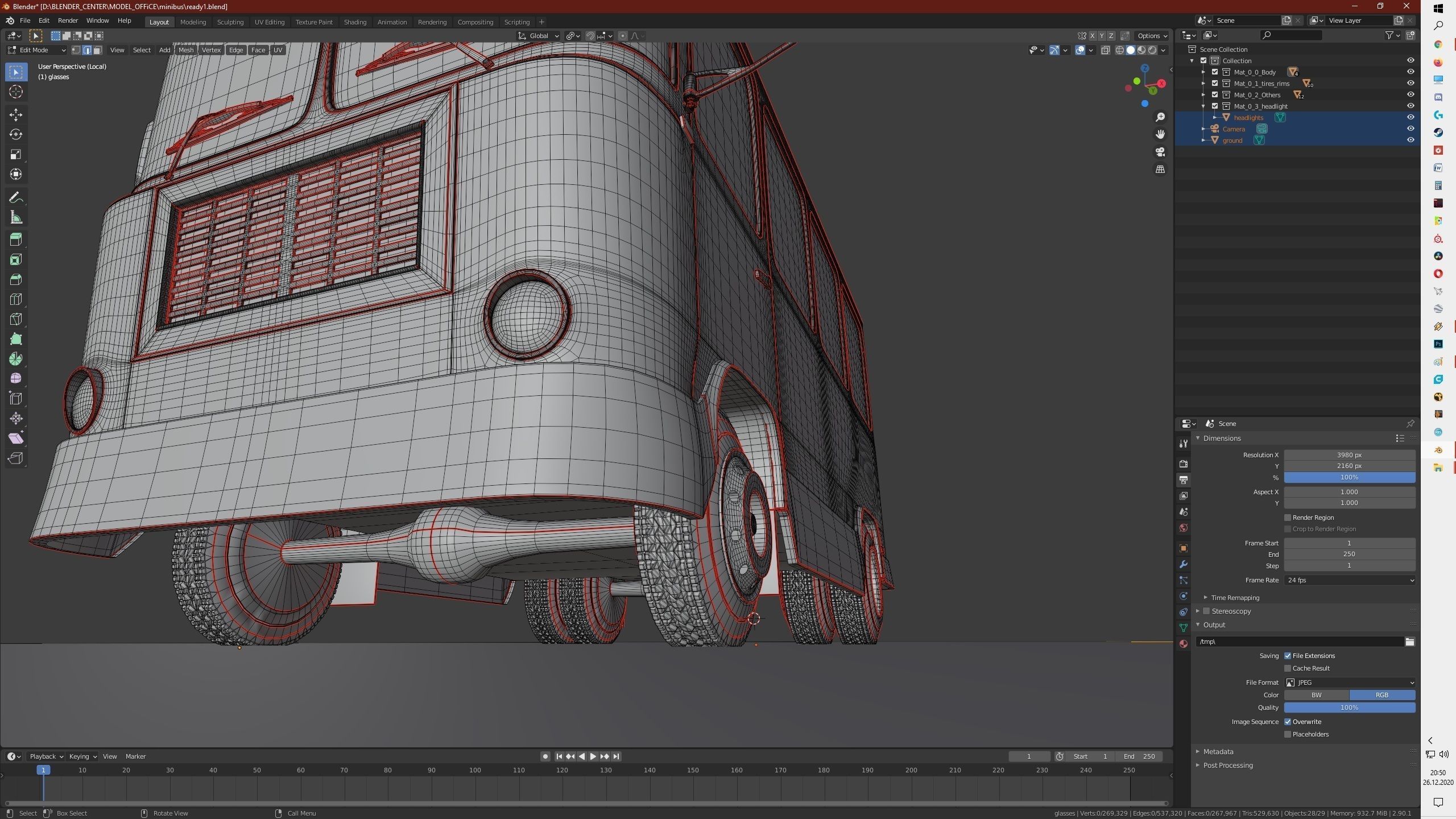Choose the Extrude Region tool
The image size is (1456, 819).
[x=16, y=239]
